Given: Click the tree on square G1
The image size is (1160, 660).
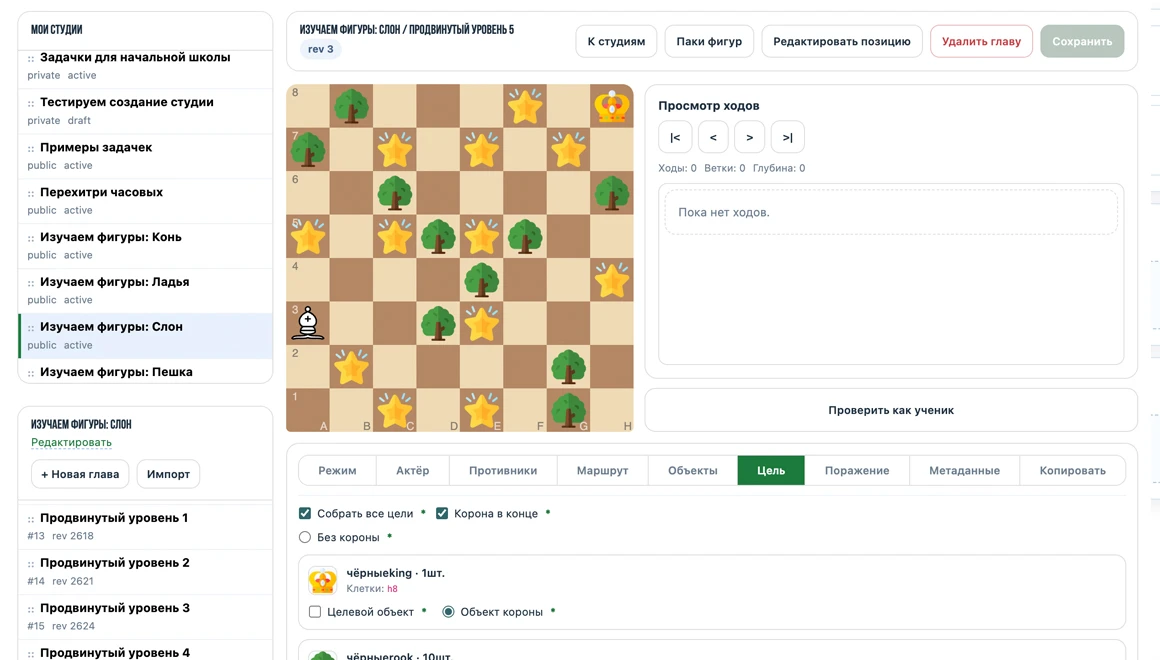Looking at the screenshot, I should click(568, 411).
